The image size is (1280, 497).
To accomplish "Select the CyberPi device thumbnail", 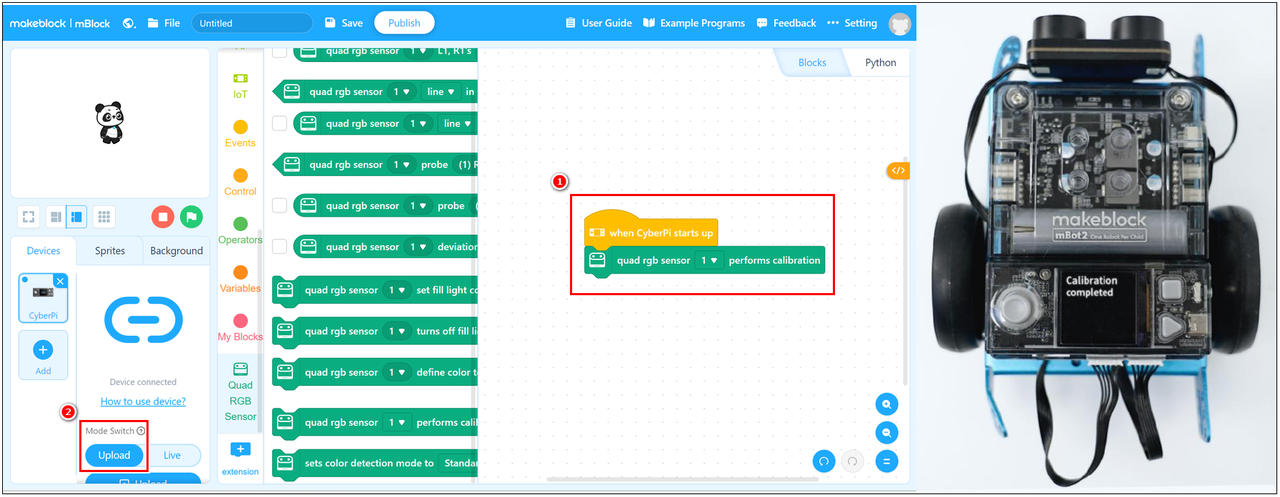I will click(43, 298).
